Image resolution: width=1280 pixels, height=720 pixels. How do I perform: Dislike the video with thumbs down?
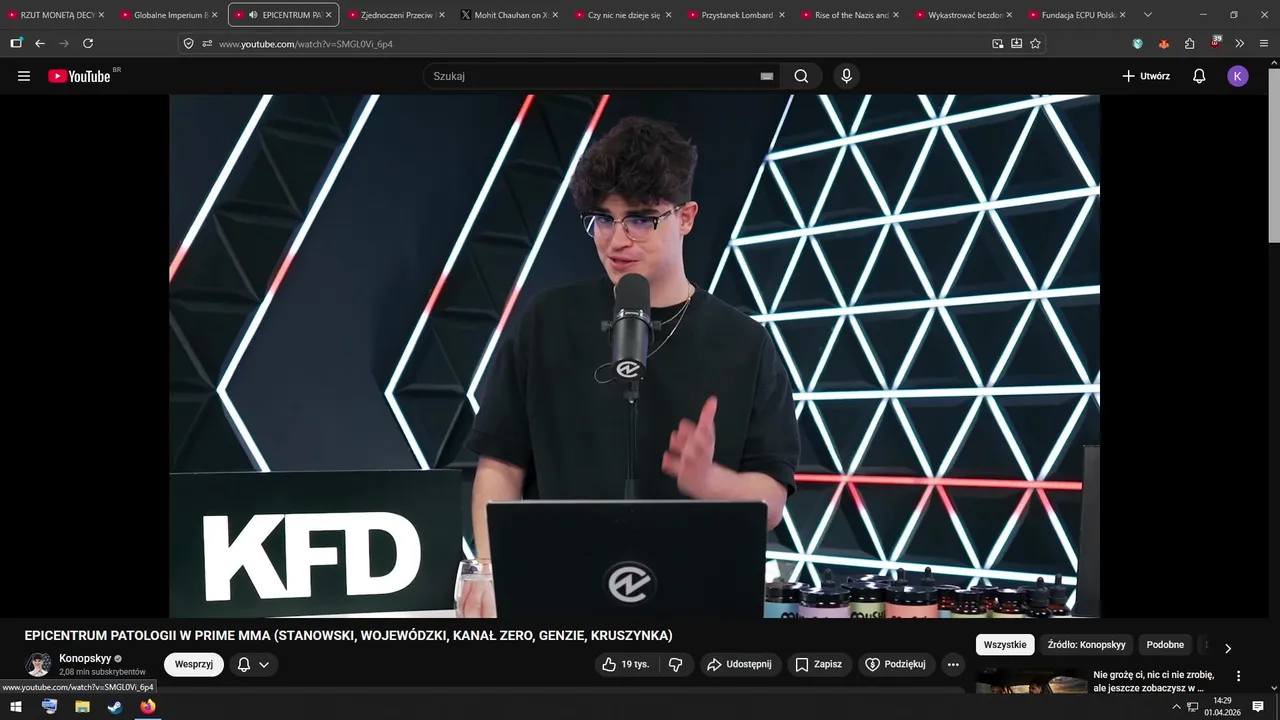pos(676,664)
